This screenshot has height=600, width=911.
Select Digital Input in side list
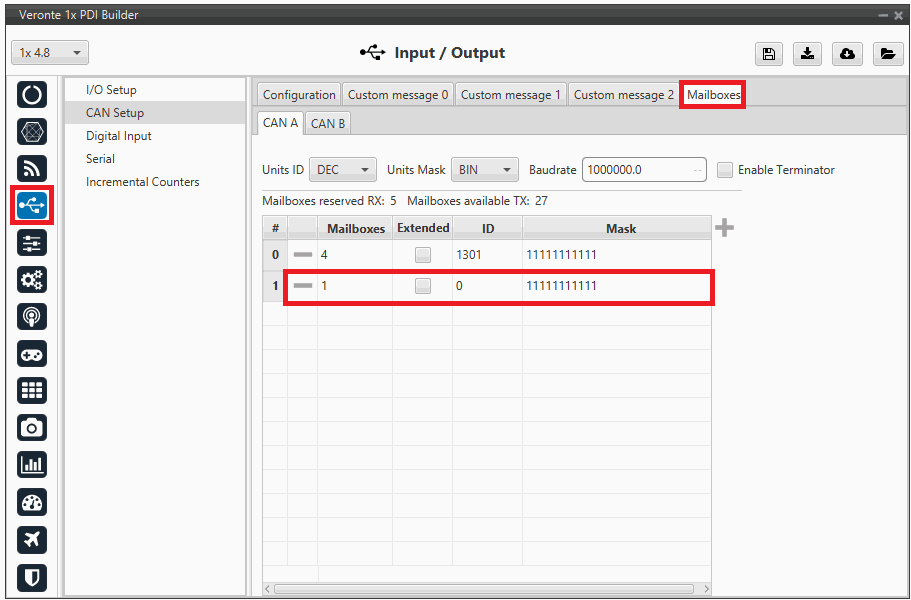[x=119, y=136]
